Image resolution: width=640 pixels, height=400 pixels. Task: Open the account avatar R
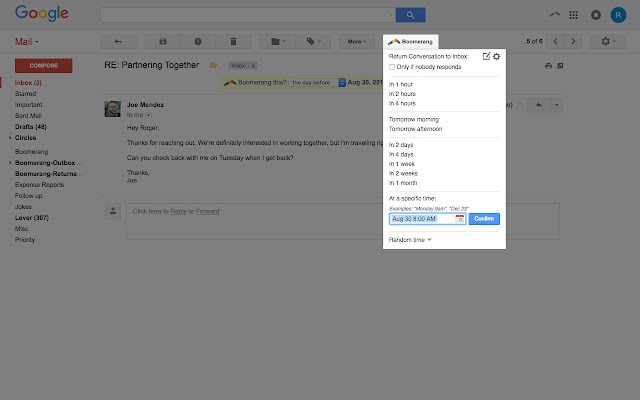(618, 15)
